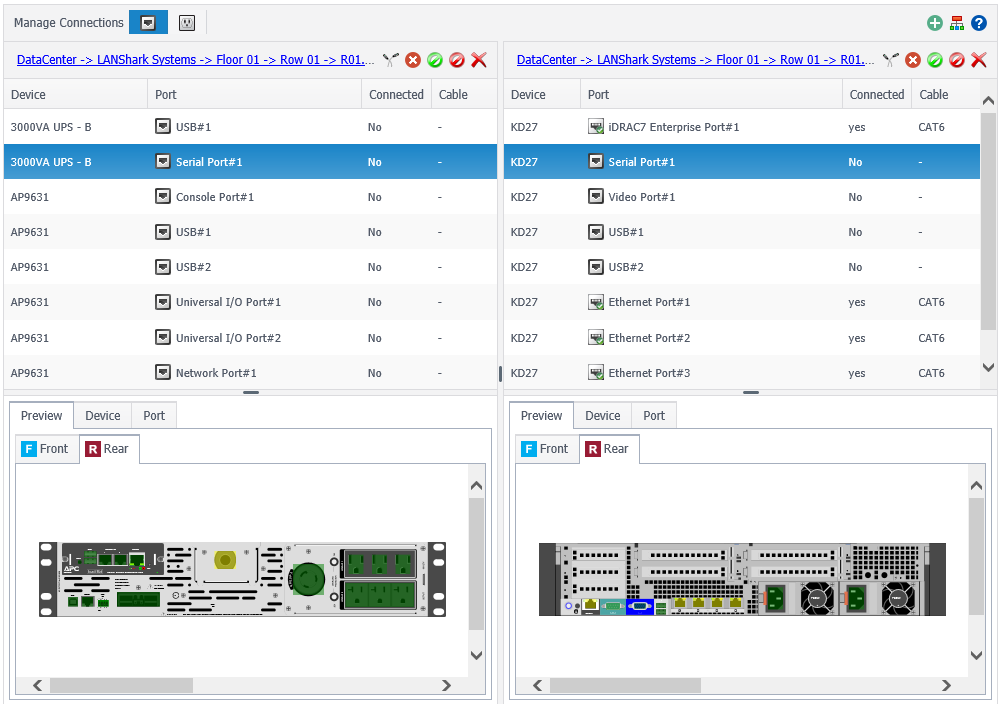1001x704 pixels.
Task: Open help question mark icon
Action: tap(979, 23)
